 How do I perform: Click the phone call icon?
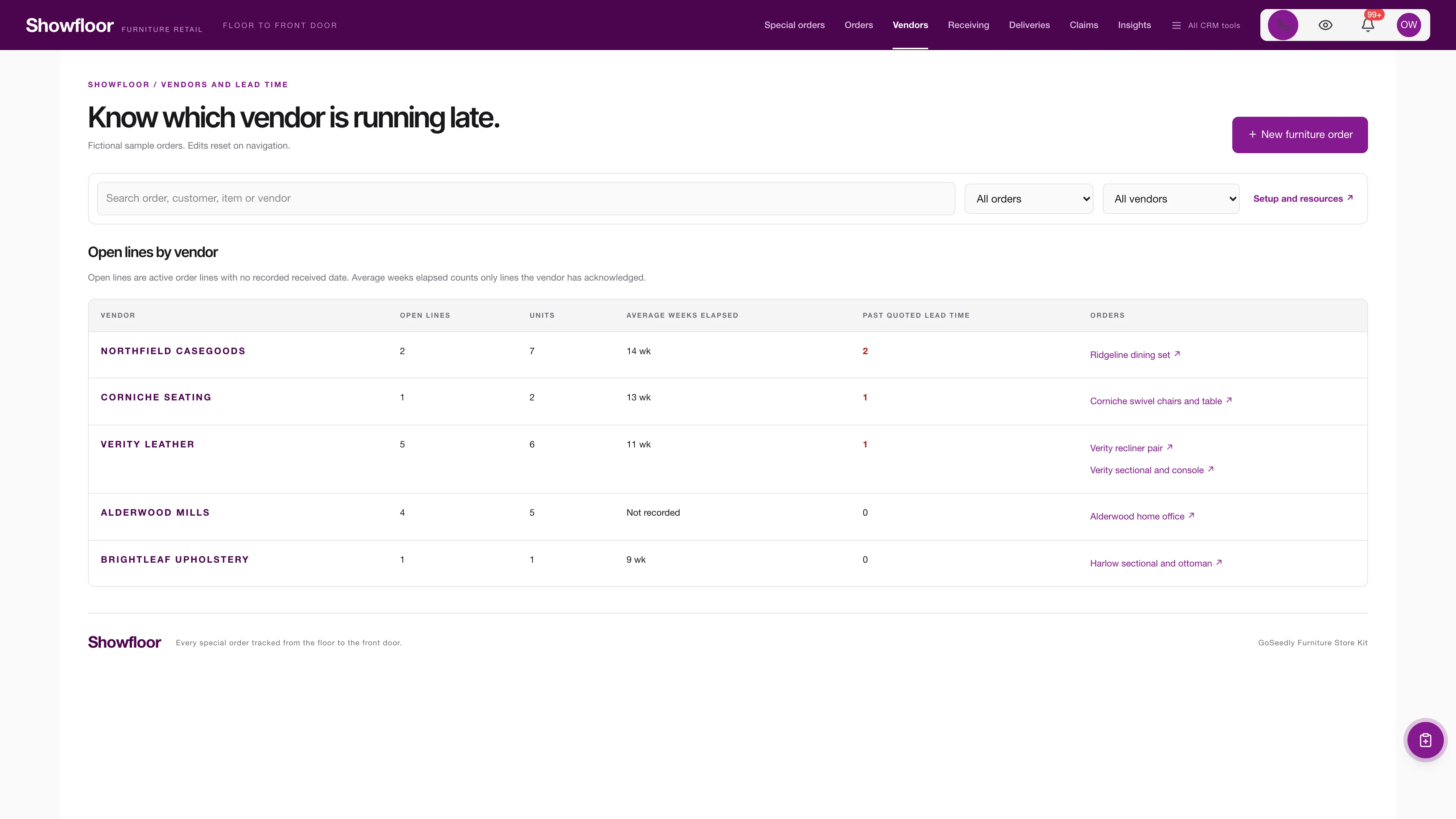tap(1282, 25)
